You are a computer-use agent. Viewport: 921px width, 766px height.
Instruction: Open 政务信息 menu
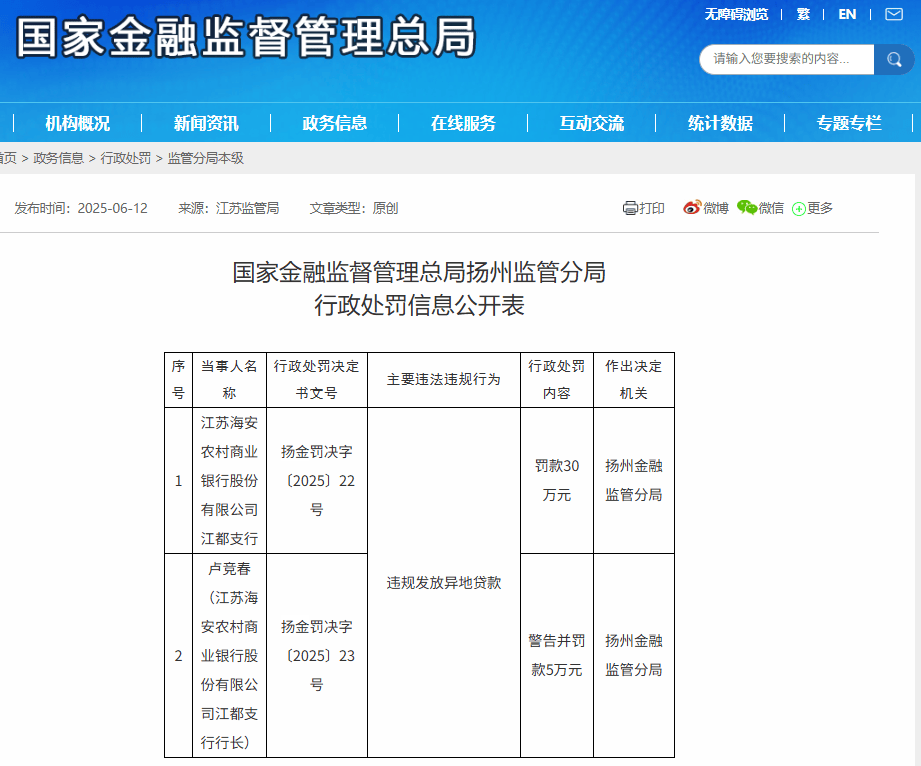[335, 123]
